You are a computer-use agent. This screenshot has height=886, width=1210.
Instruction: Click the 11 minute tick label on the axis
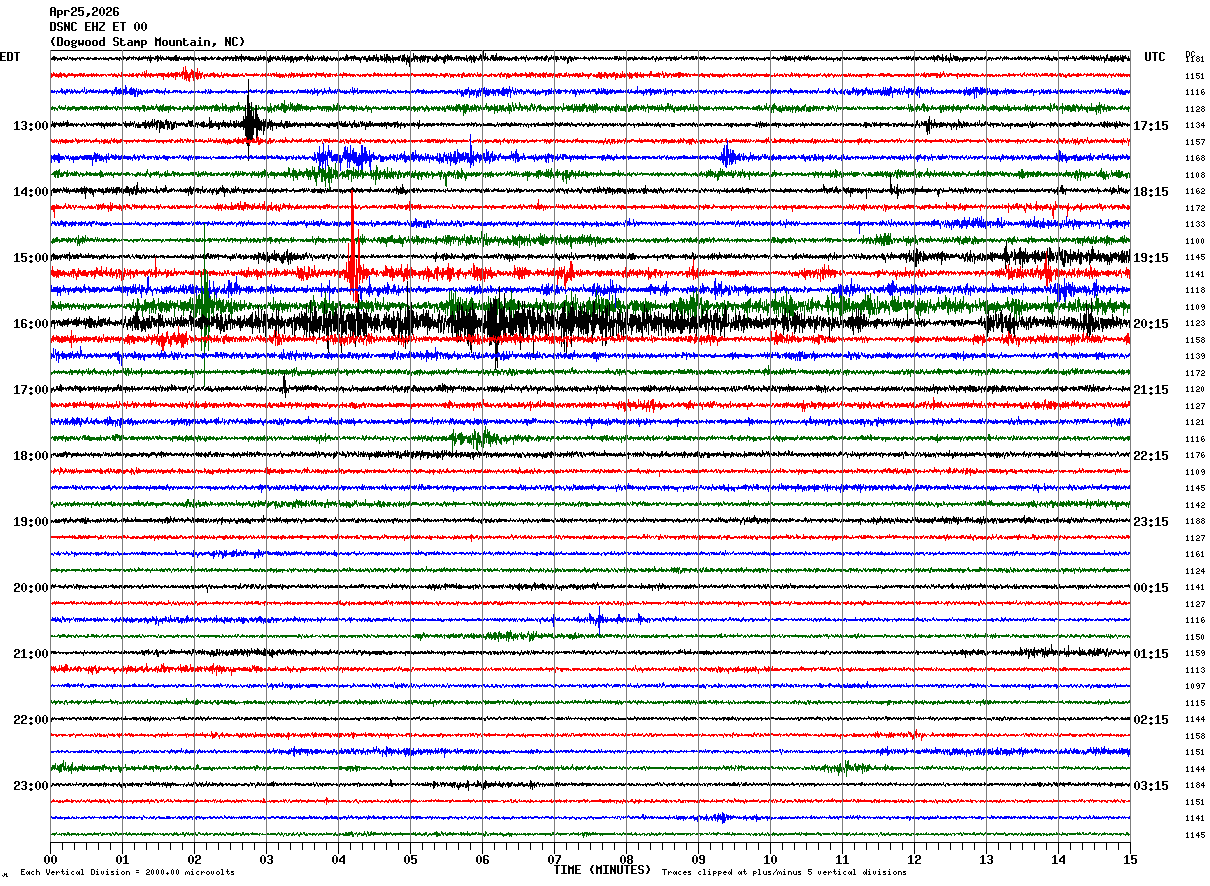pos(842,859)
